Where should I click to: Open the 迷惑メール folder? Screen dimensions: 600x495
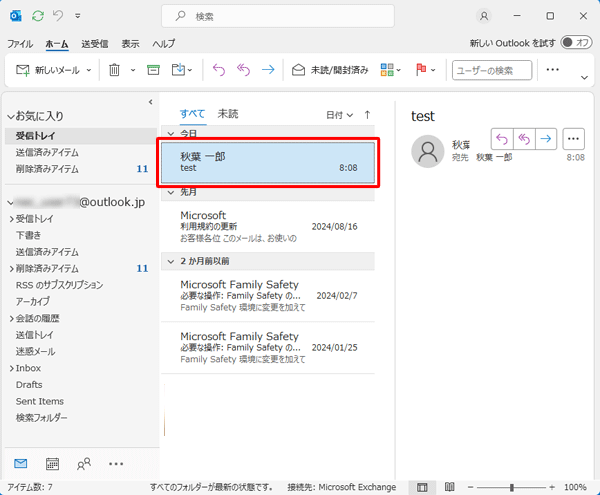click(35, 351)
